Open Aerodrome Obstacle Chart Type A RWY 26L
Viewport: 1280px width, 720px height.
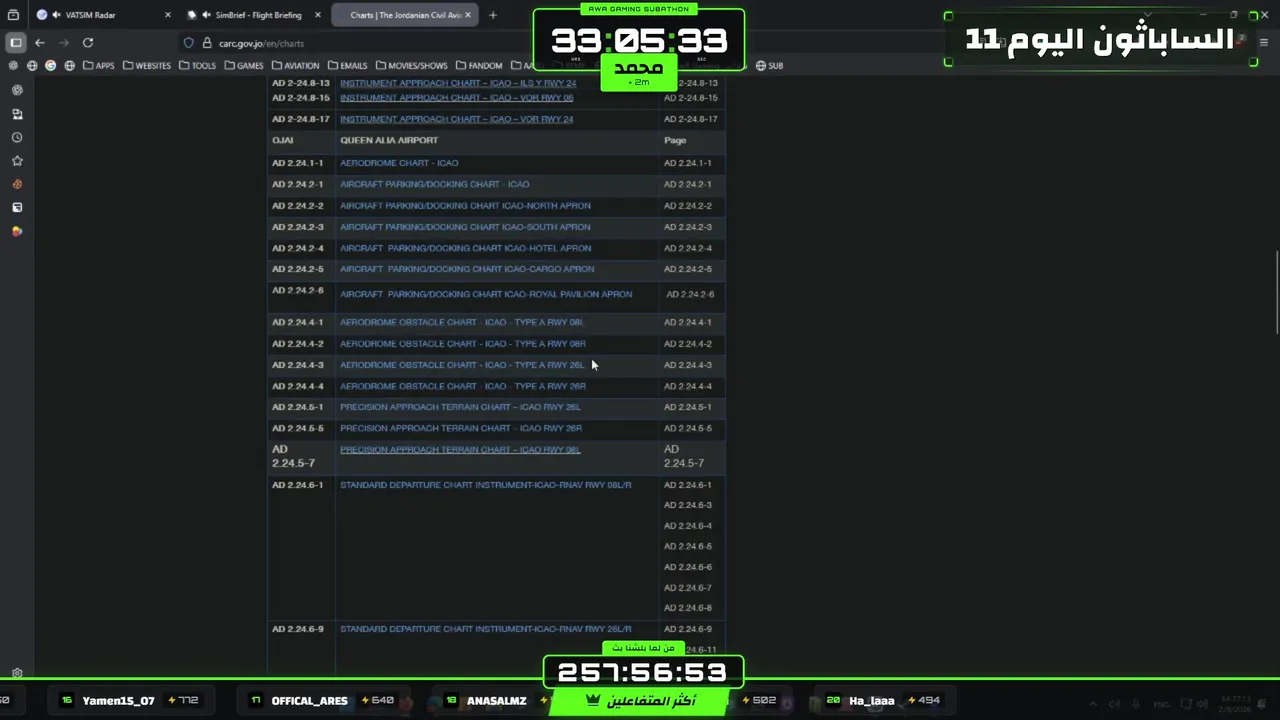[462, 365]
